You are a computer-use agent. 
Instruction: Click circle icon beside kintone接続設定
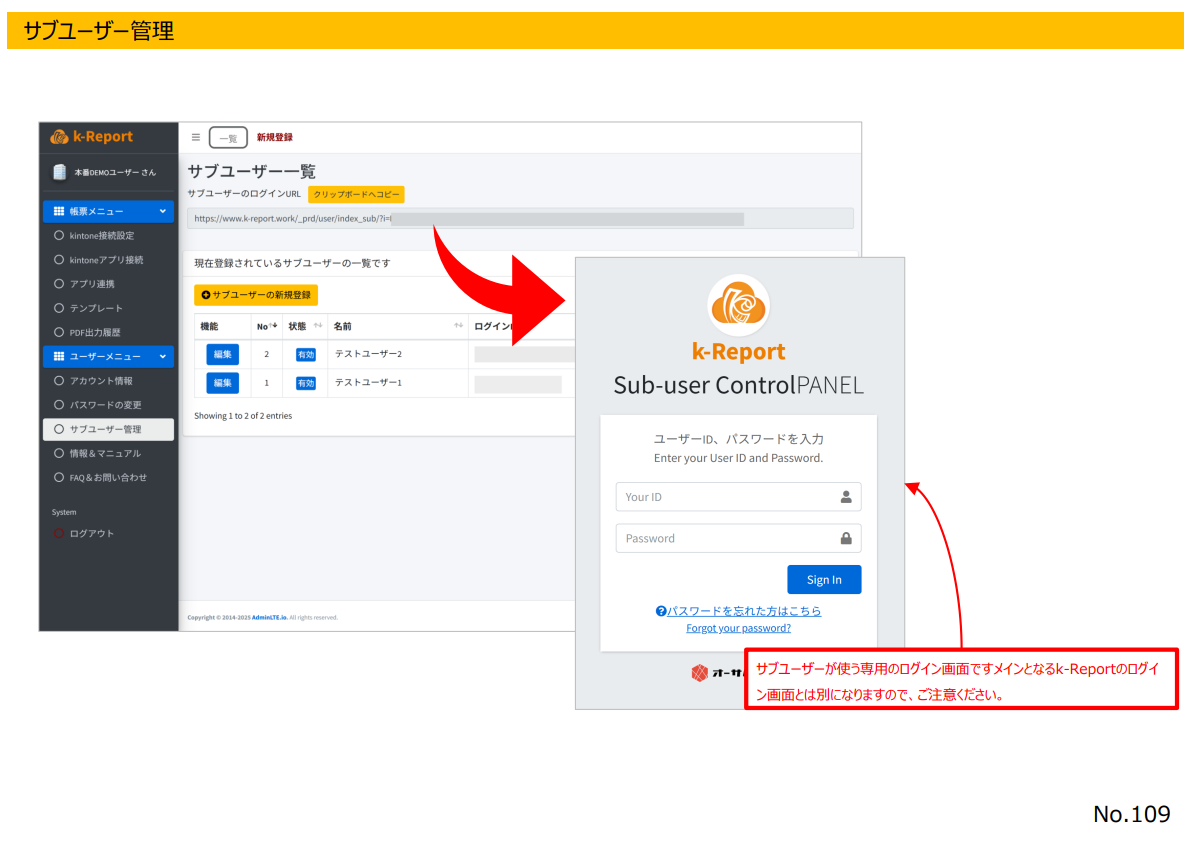pos(59,236)
